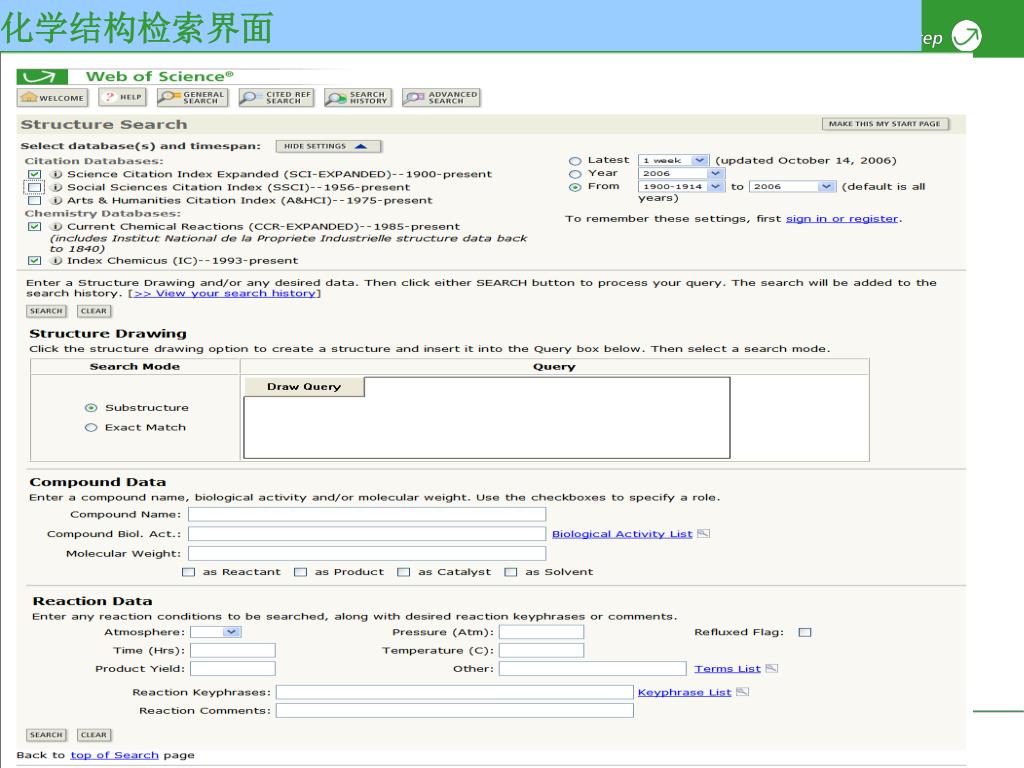Open the Latest '1 week' dropdown
Screen dimensions: 1024x768
tap(673, 160)
